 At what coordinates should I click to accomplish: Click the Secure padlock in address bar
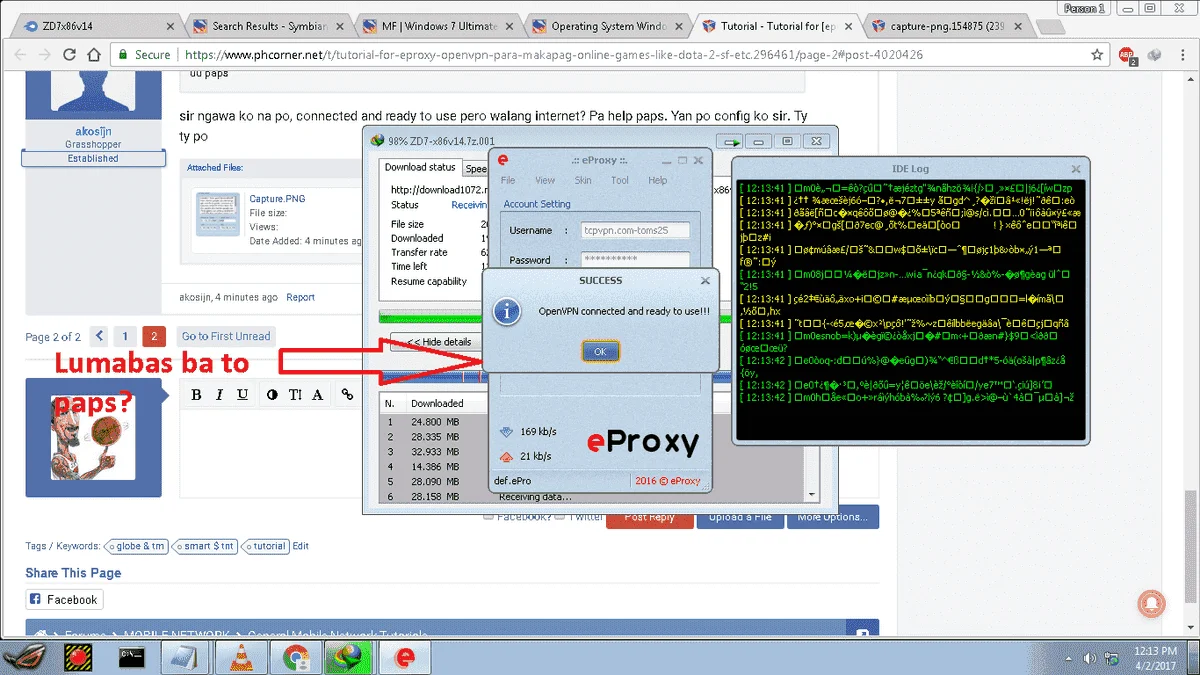point(123,55)
